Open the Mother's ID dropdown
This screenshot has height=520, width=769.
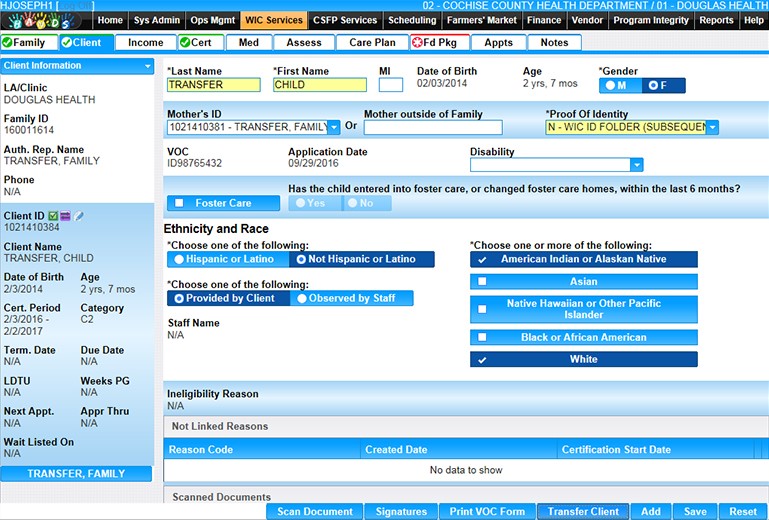pos(333,127)
